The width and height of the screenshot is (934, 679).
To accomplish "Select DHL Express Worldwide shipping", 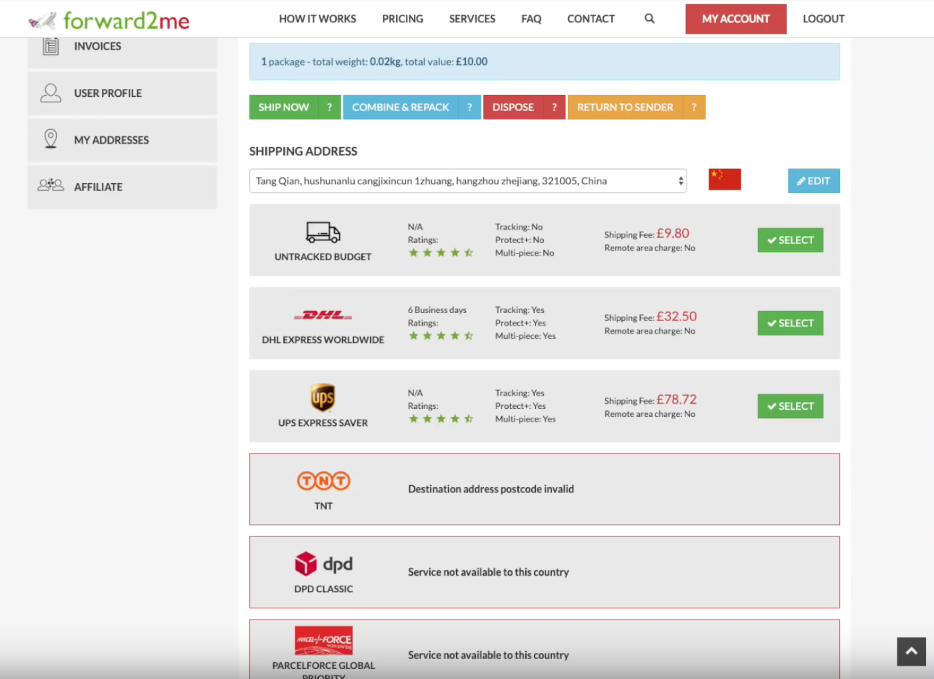I will pyautogui.click(x=790, y=323).
